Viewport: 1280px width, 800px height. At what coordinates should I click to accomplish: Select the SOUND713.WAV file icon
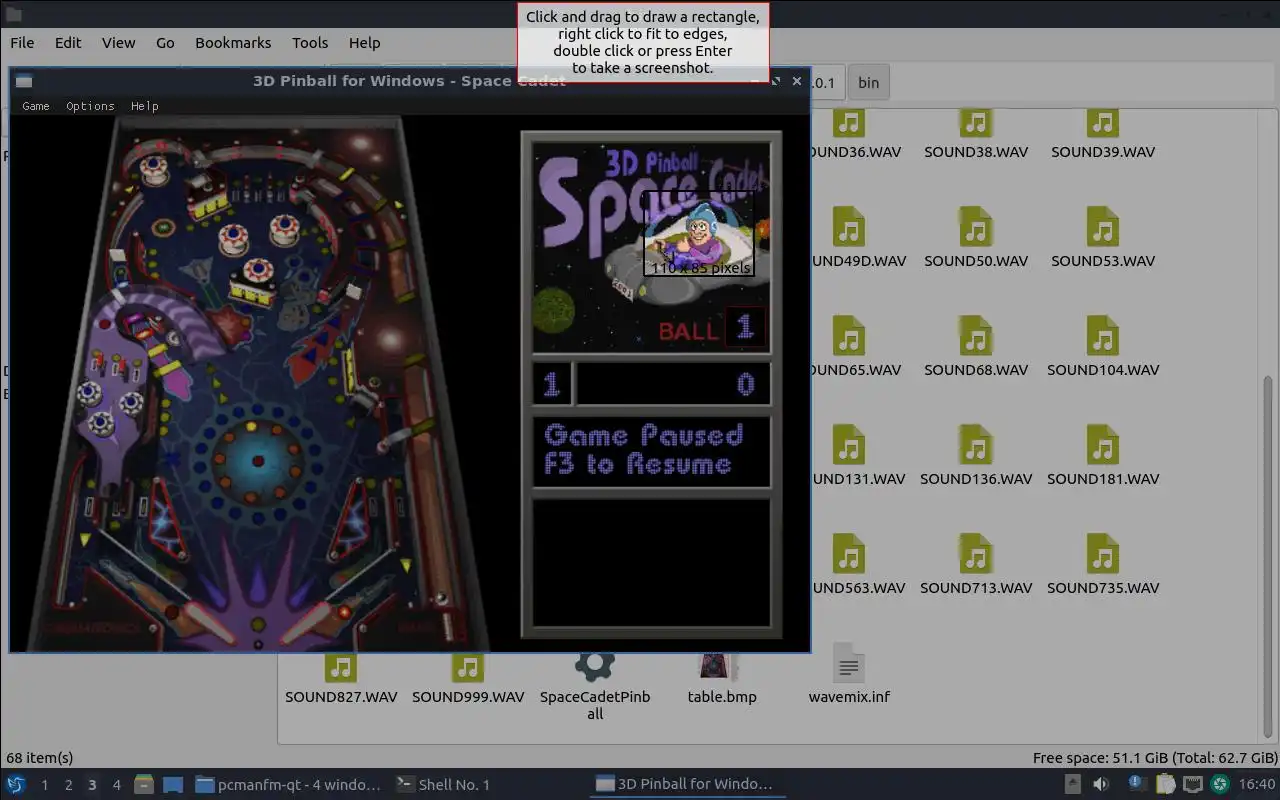click(x=976, y=555)
